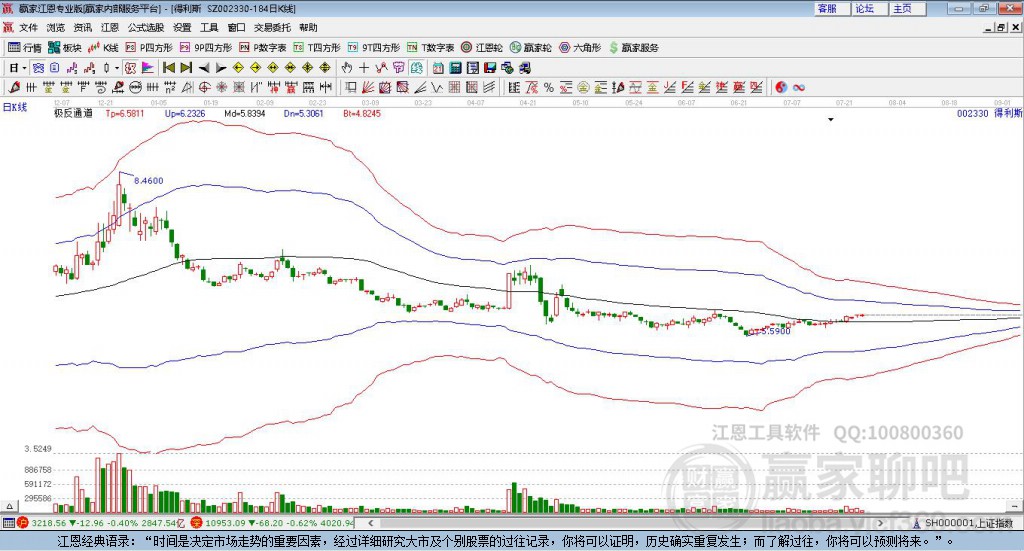Open the 9P四方形 tool
1024x551 pixels.
(206, 48)
